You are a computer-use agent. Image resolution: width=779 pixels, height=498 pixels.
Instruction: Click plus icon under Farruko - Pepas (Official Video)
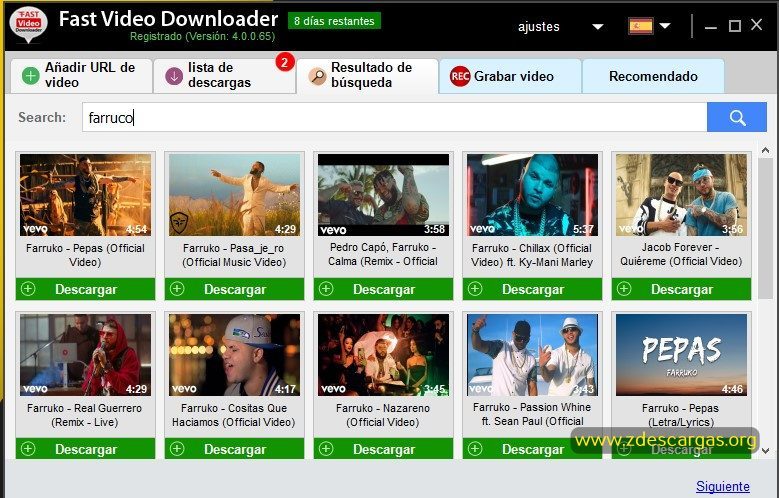(x=28, y=288)
